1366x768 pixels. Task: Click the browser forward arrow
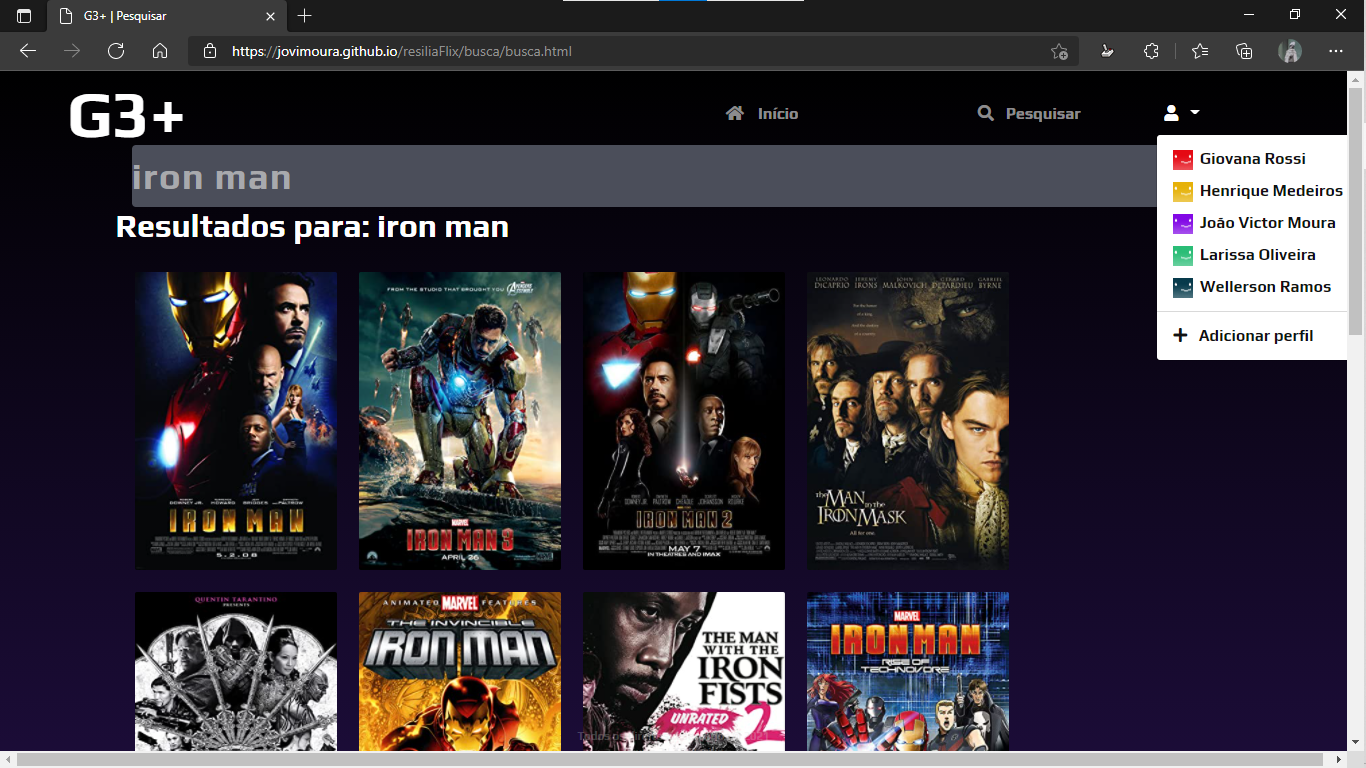[x=72, y=51]
